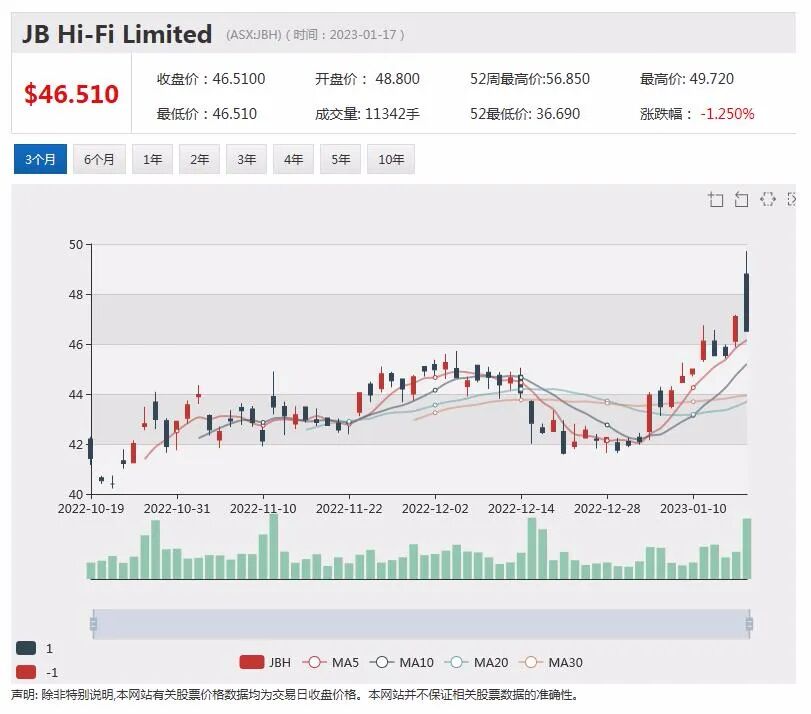Click the disclaimer text starting 声明
This screenshot has height=714, width=811.
pos(295,695)
